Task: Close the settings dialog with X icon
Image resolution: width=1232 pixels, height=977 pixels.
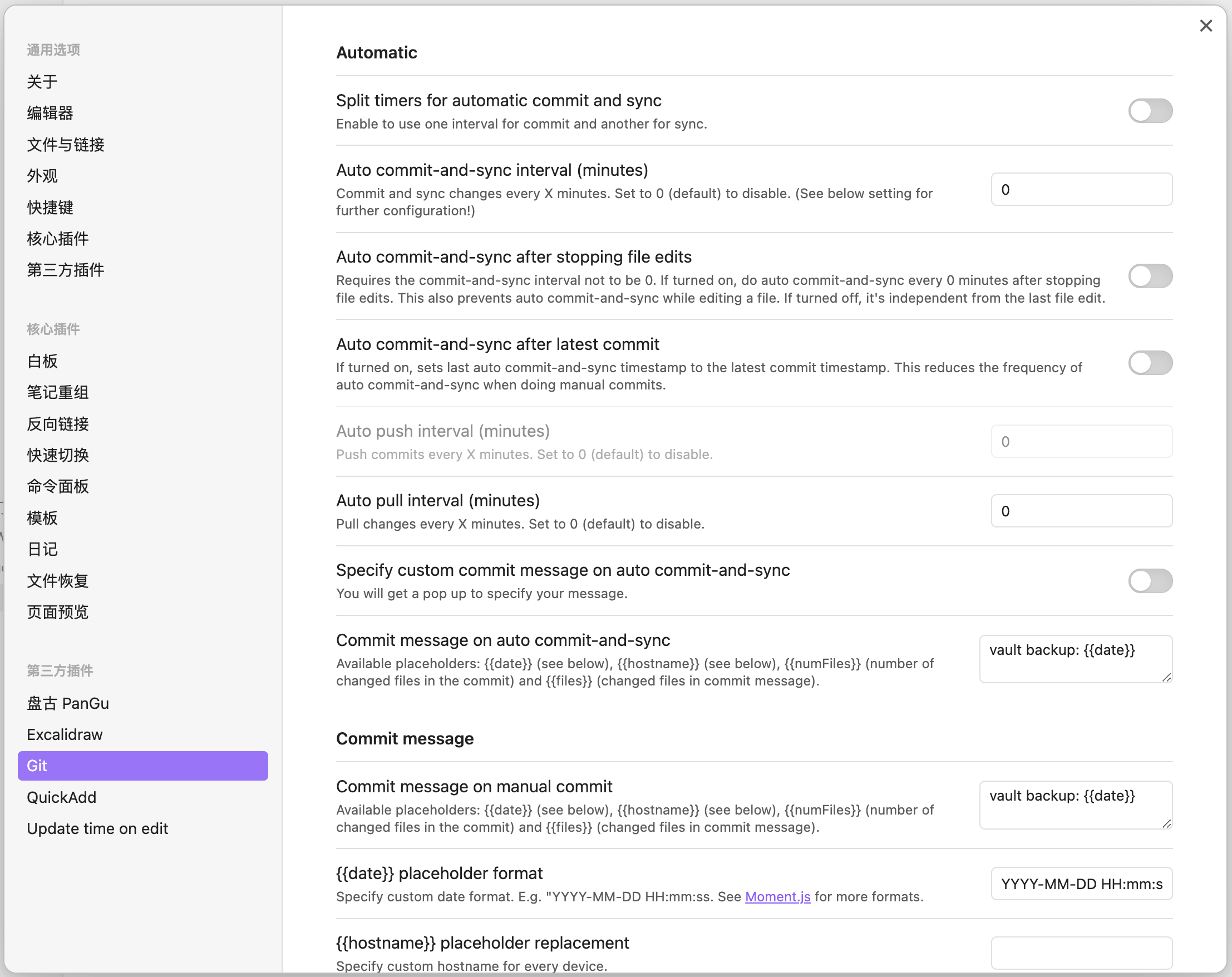Action: pos(1206,26)
